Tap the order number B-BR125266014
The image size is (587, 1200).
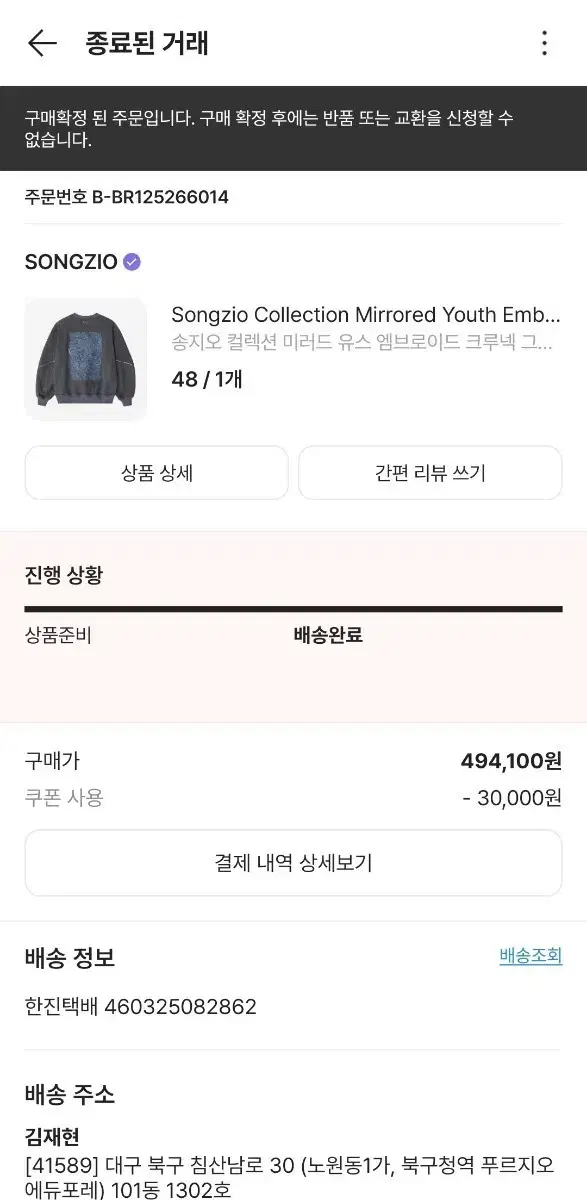(127, 197)
